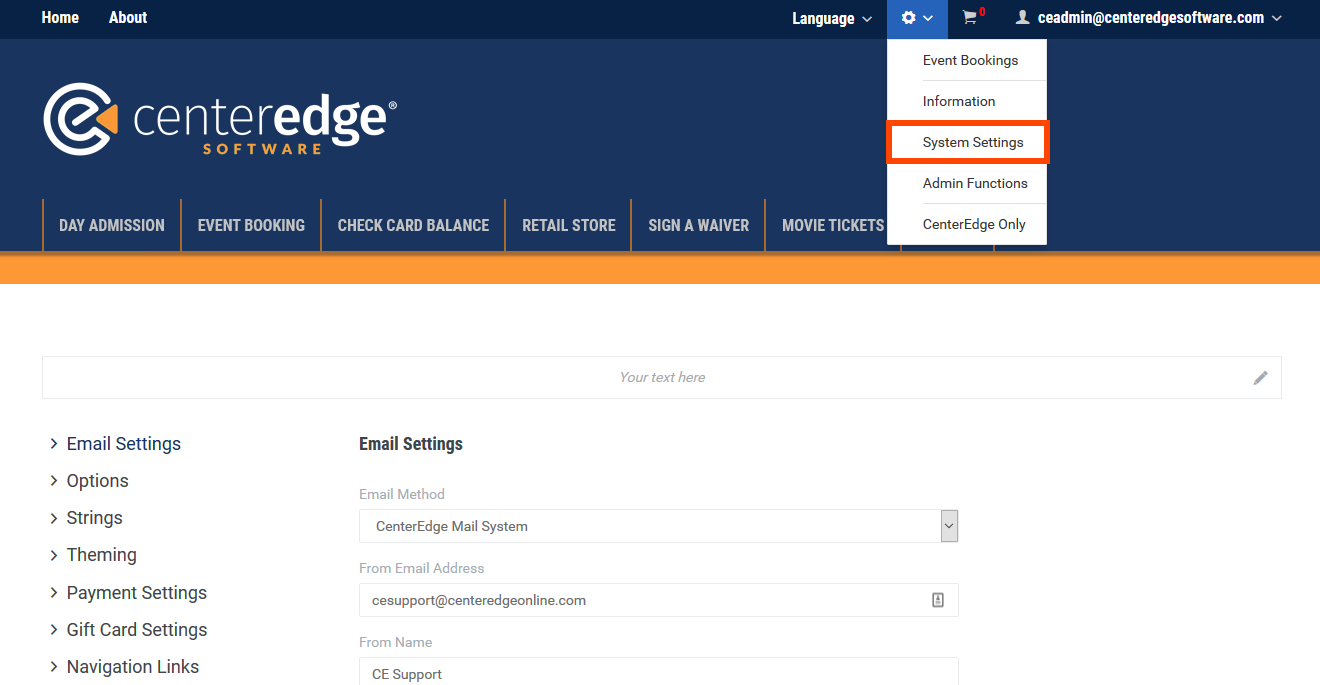This screenshot has width=1320, height=685.
Task: Expand the Payment Settings chevron
Action: [x=54, y=593]
